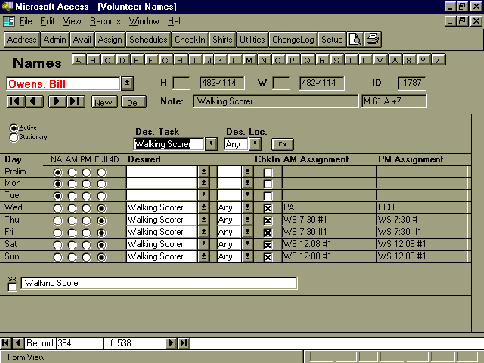The image size is (484, 363).
Task: Open the print preview icon in toolbar
Action: [355, 40]
